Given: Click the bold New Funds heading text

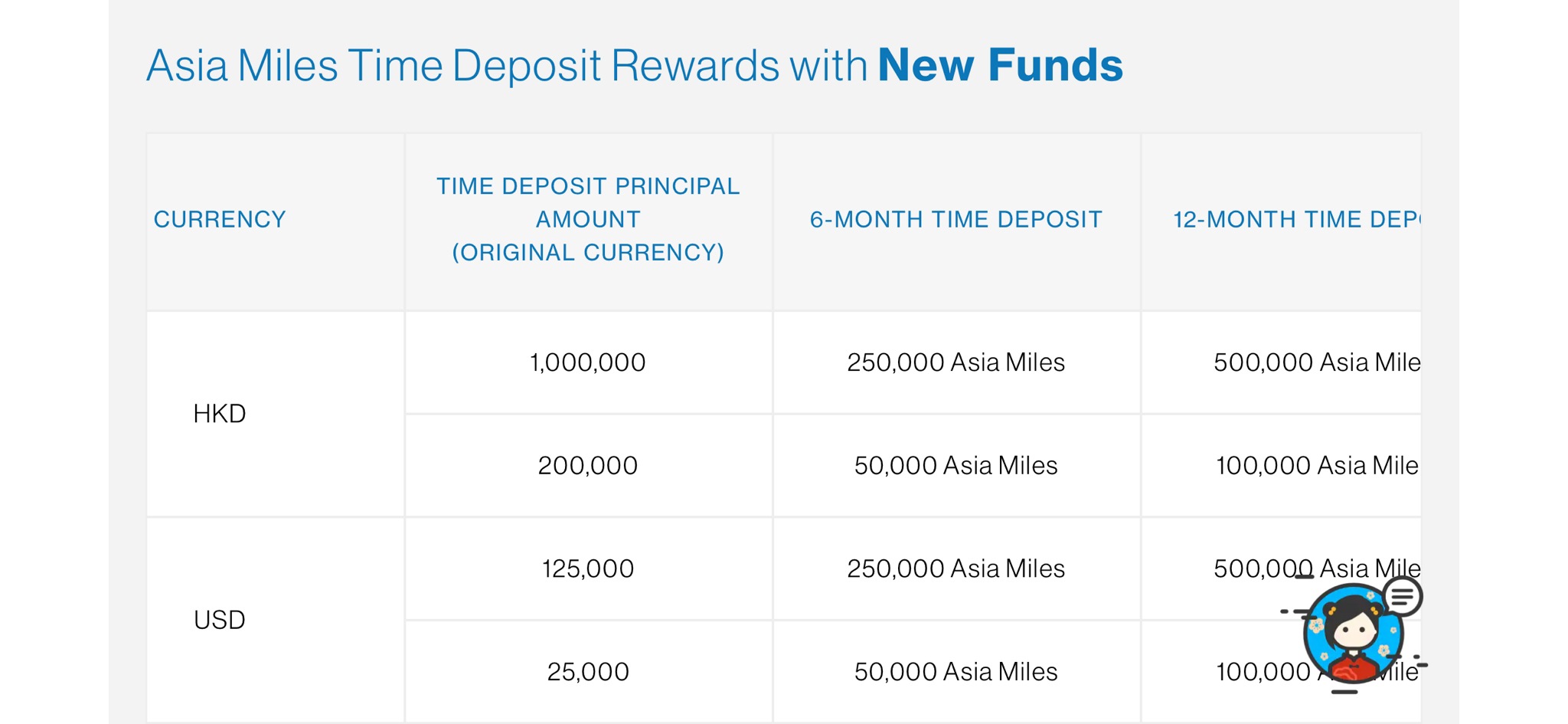Looking at the screenshot, I should 1001,65.
